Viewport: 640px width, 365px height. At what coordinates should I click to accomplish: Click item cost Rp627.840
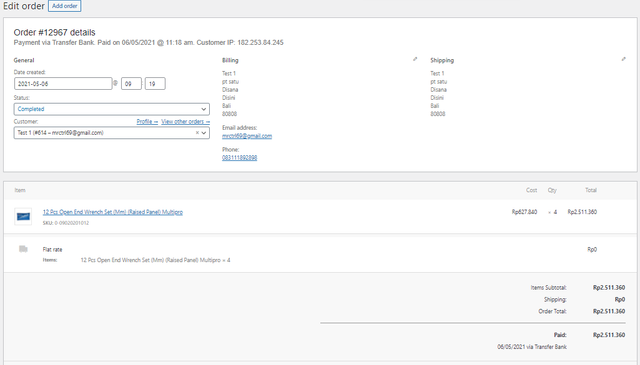(524, 212)
